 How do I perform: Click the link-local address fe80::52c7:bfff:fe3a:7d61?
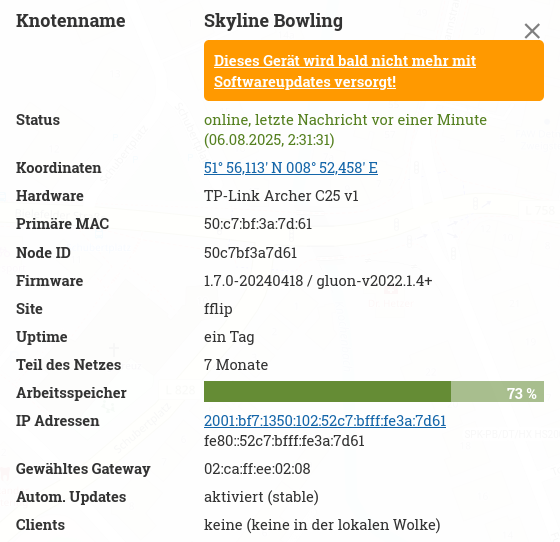click(284, 441)
